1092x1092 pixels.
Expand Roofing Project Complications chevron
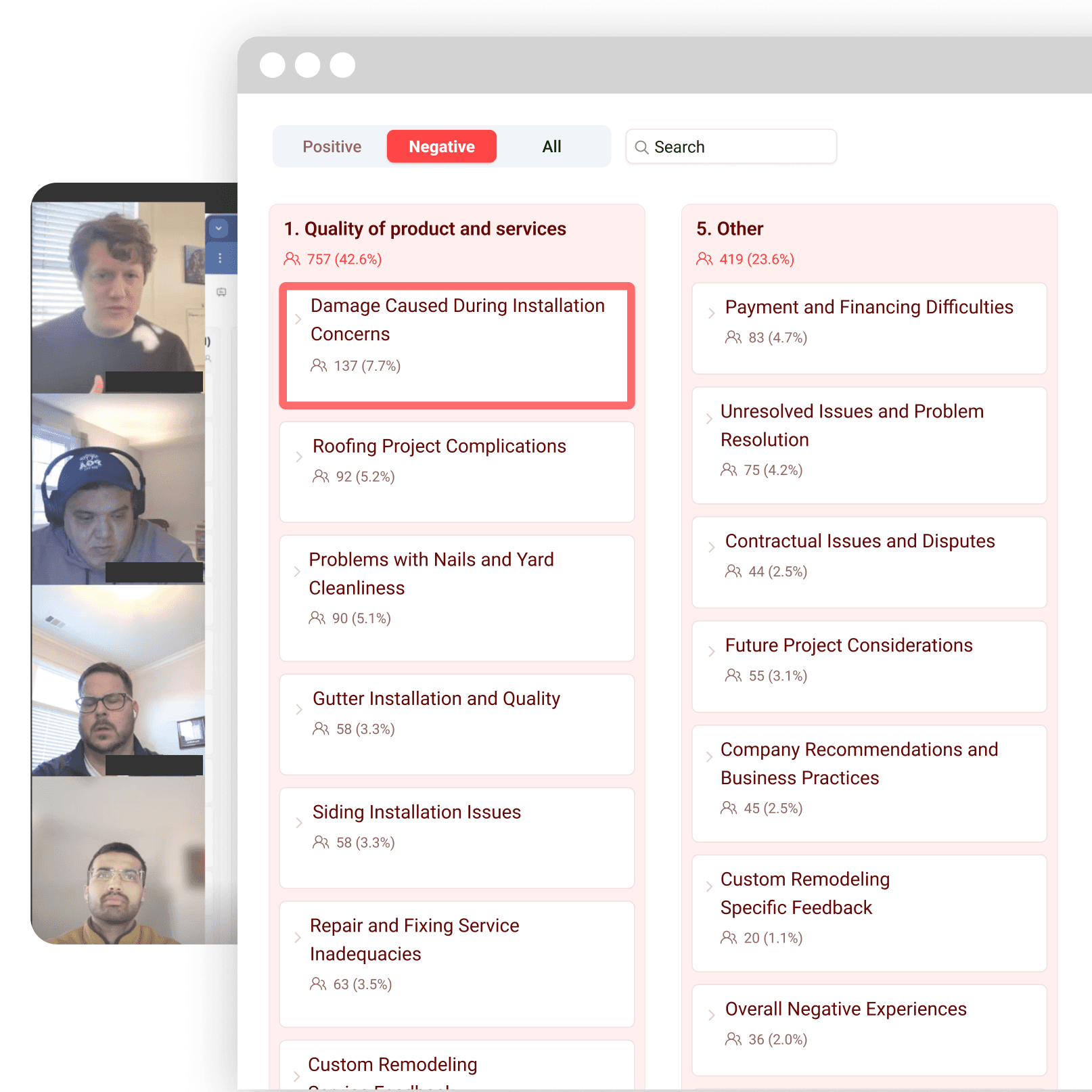(299, 457)
